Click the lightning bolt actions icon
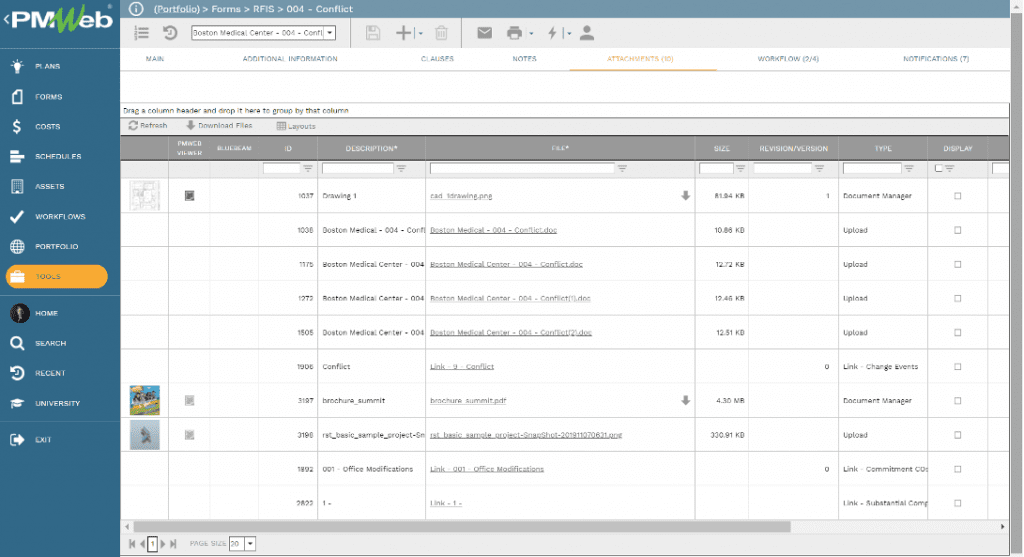The height and width of the screenshot is (557, 1024). click(x=552, y=33)
